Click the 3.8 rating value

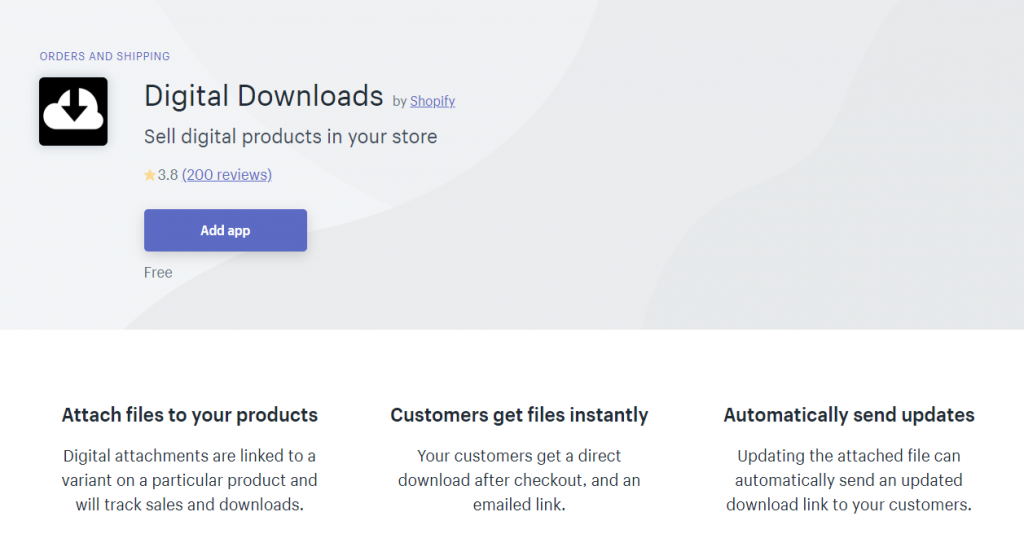click(x=168, y=175)
